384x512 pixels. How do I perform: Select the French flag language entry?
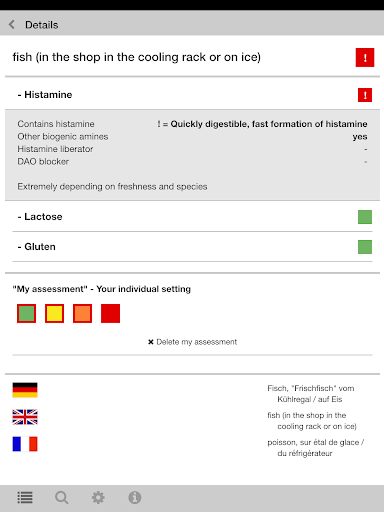(25, 444)
